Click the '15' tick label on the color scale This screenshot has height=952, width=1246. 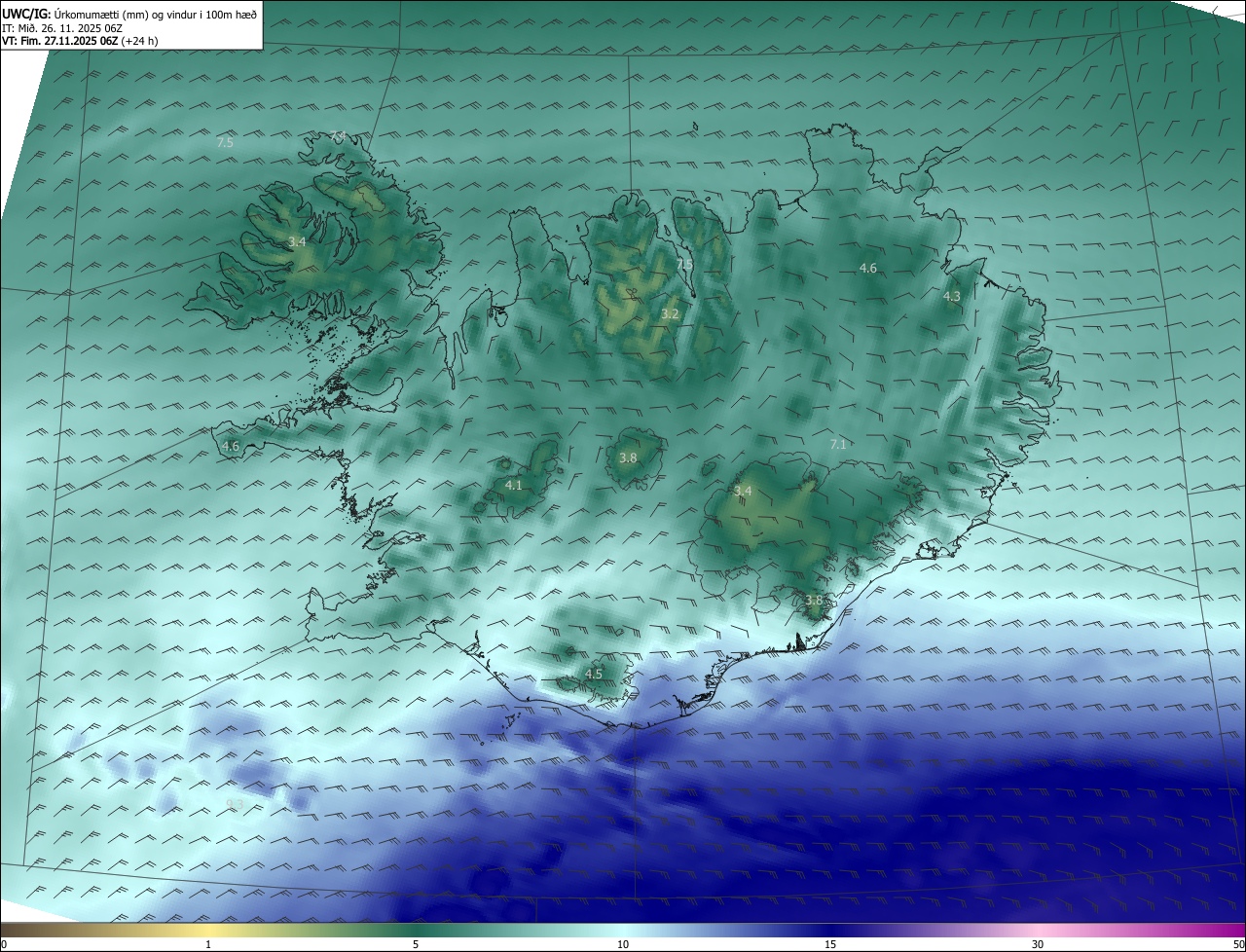[x=830, y=944]
